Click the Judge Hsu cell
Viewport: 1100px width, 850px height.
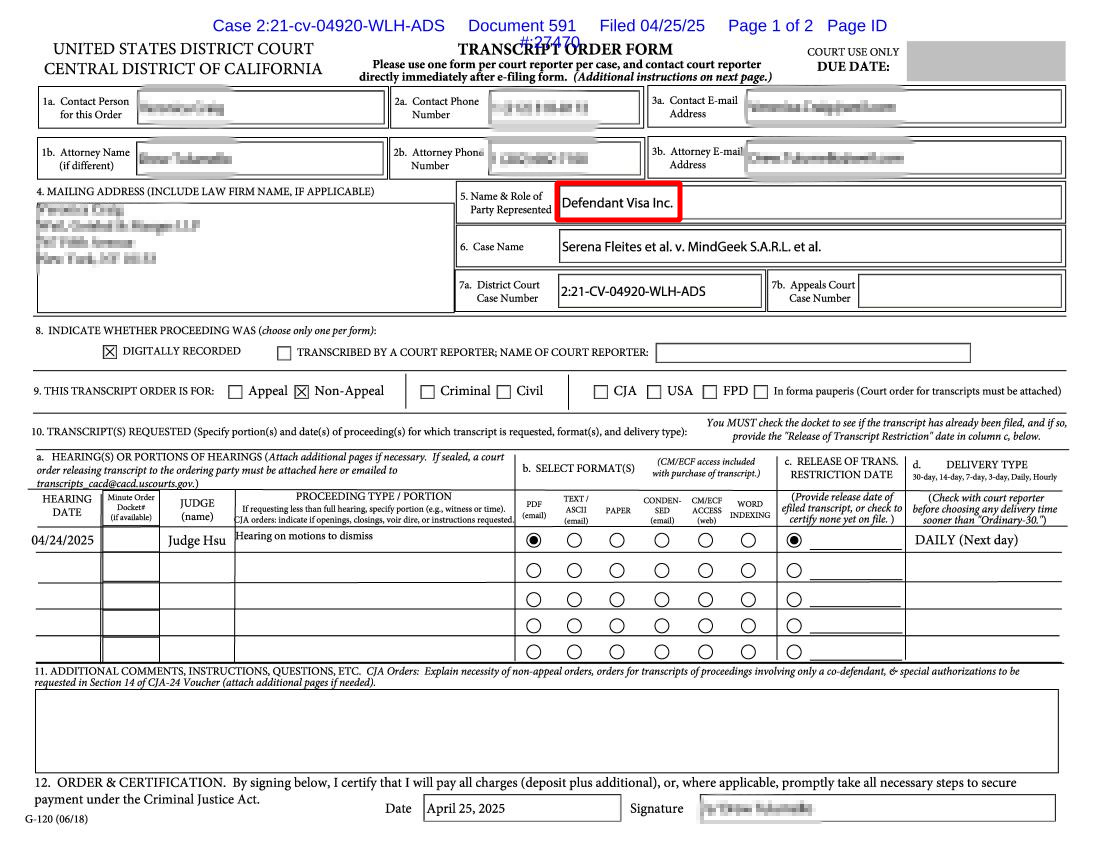[197, 540]
